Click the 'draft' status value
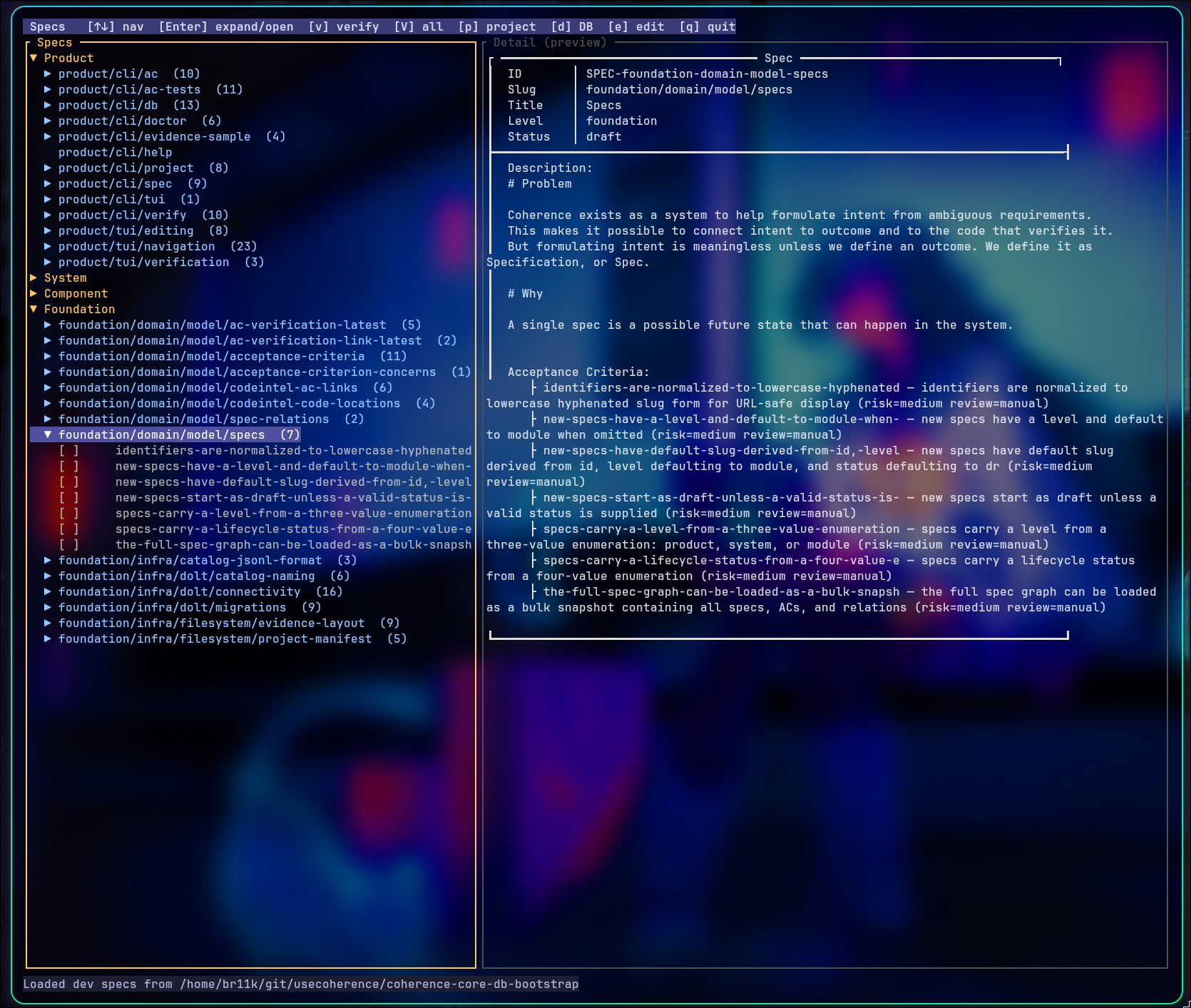 tap(604, 136)
